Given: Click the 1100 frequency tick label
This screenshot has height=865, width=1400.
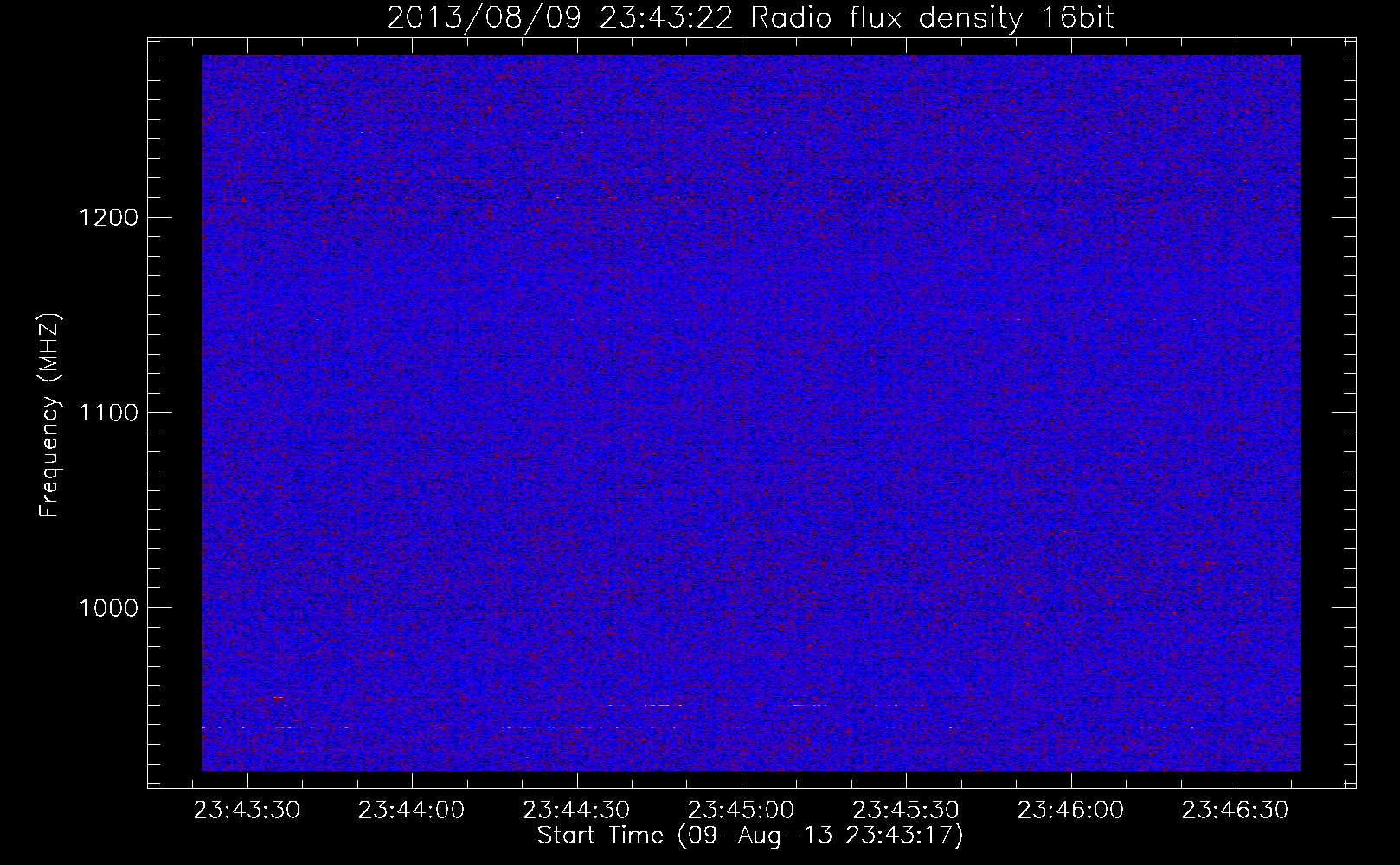Looking at the screenshot, I should click(107, 413).
